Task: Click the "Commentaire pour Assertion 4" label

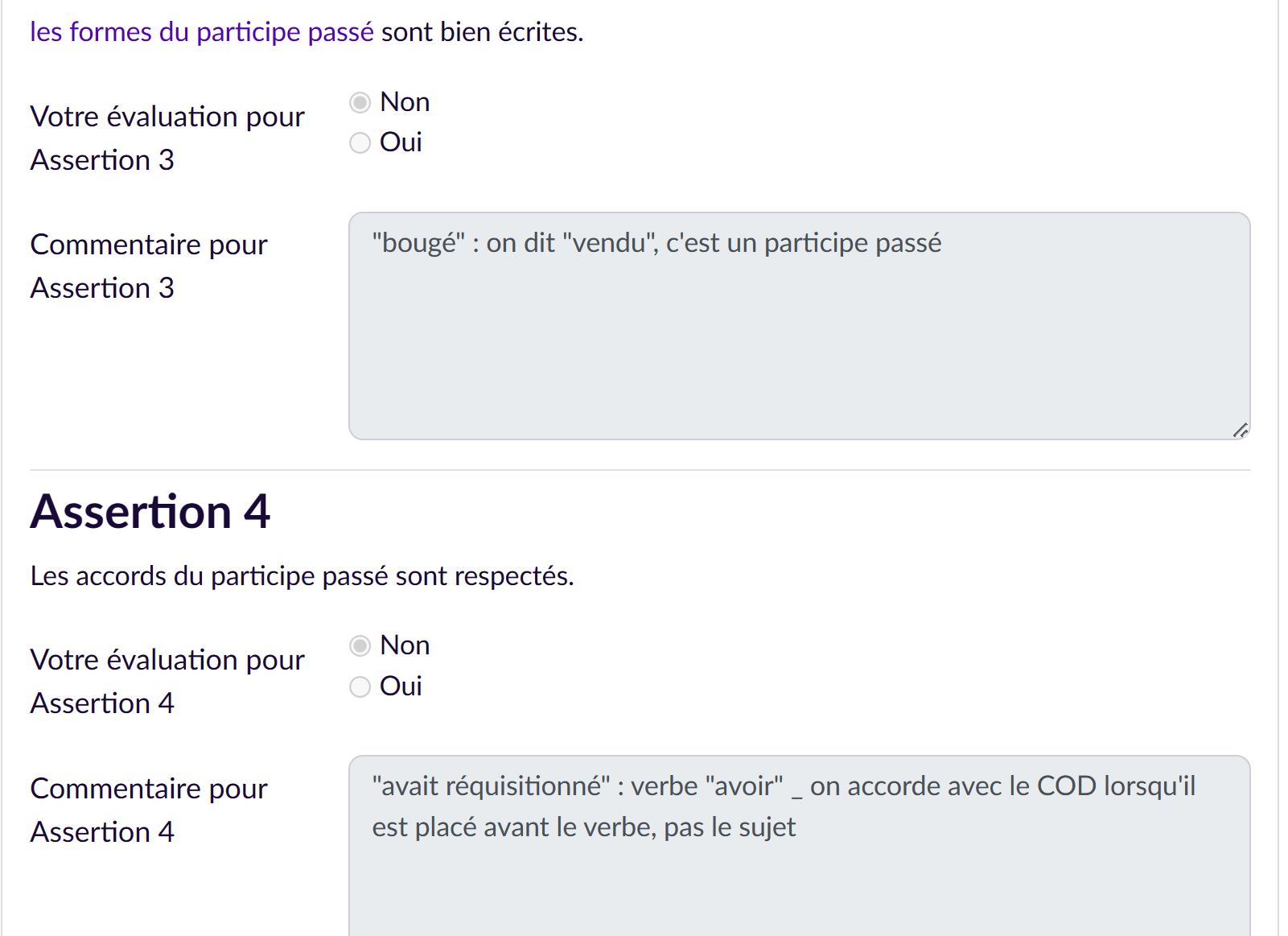Action: [149, 810]
